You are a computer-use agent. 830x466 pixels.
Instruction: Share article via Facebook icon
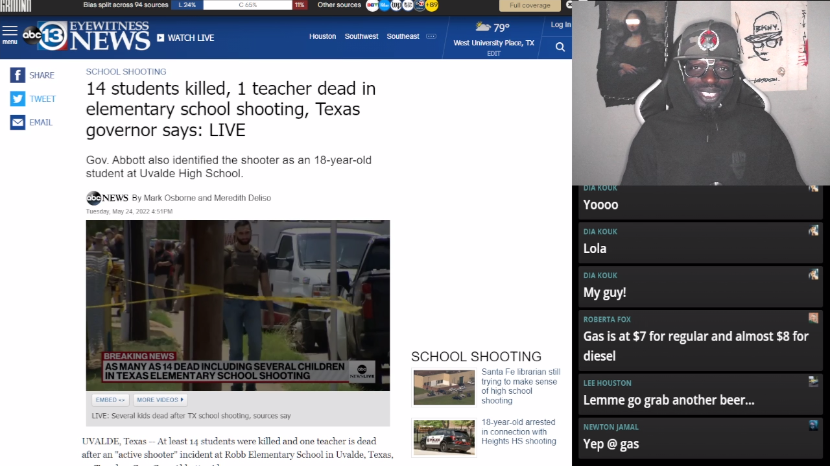point(18,75)
